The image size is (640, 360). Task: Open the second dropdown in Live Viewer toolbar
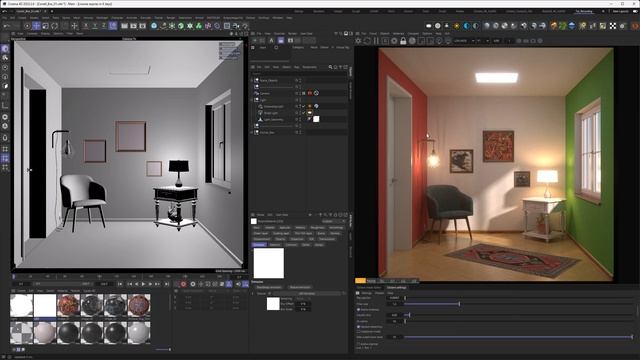[483, 41]
